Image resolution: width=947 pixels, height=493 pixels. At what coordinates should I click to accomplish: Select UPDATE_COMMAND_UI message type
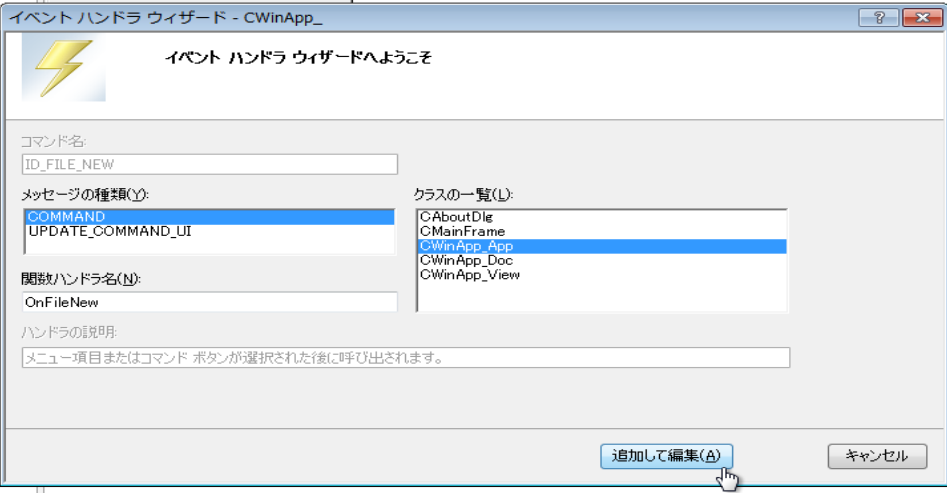(x=210, y=231)
